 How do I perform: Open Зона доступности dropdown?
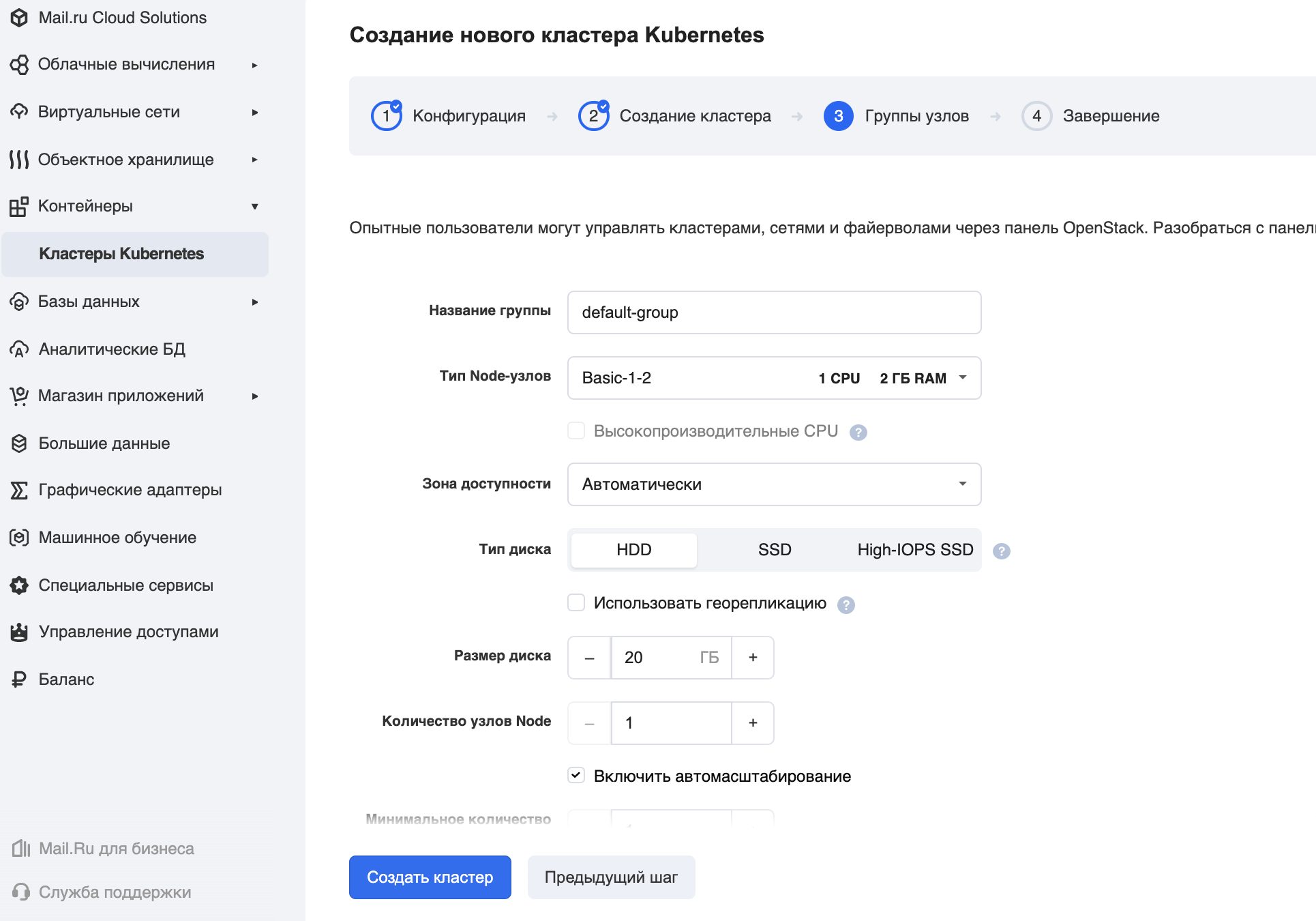(774, 484)
